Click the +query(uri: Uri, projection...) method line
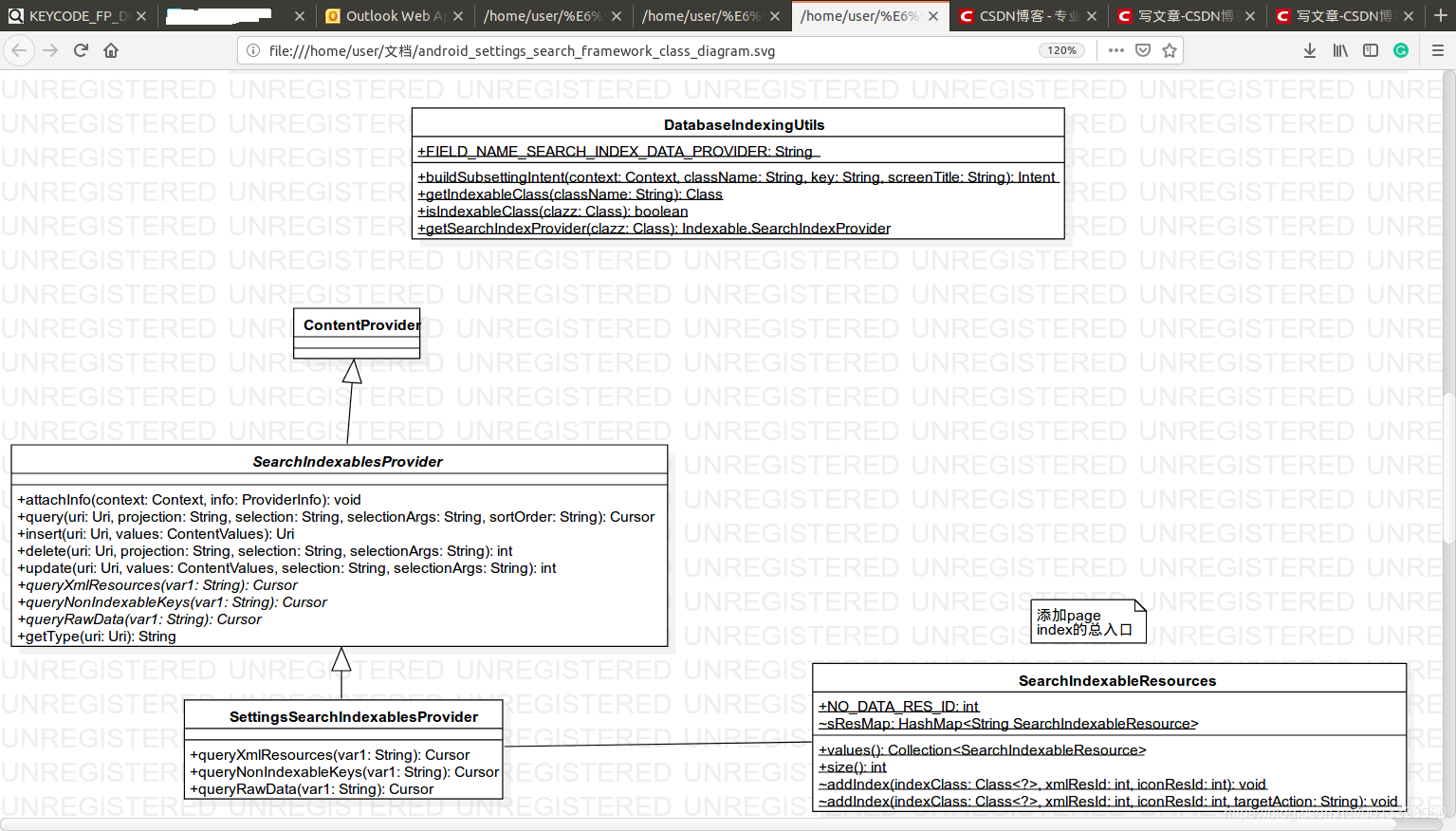The width and height of the screenshot is (1456, 831). [336, 517]
